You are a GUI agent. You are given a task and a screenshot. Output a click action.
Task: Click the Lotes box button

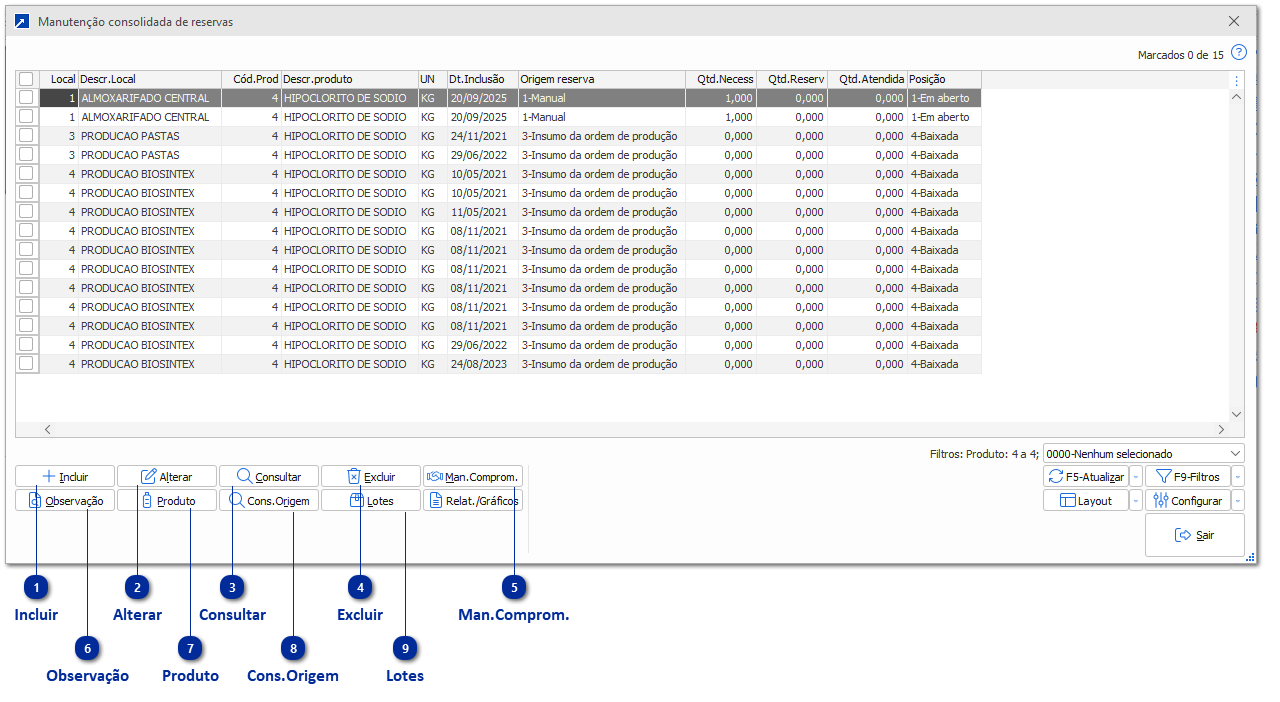[370, 501]
